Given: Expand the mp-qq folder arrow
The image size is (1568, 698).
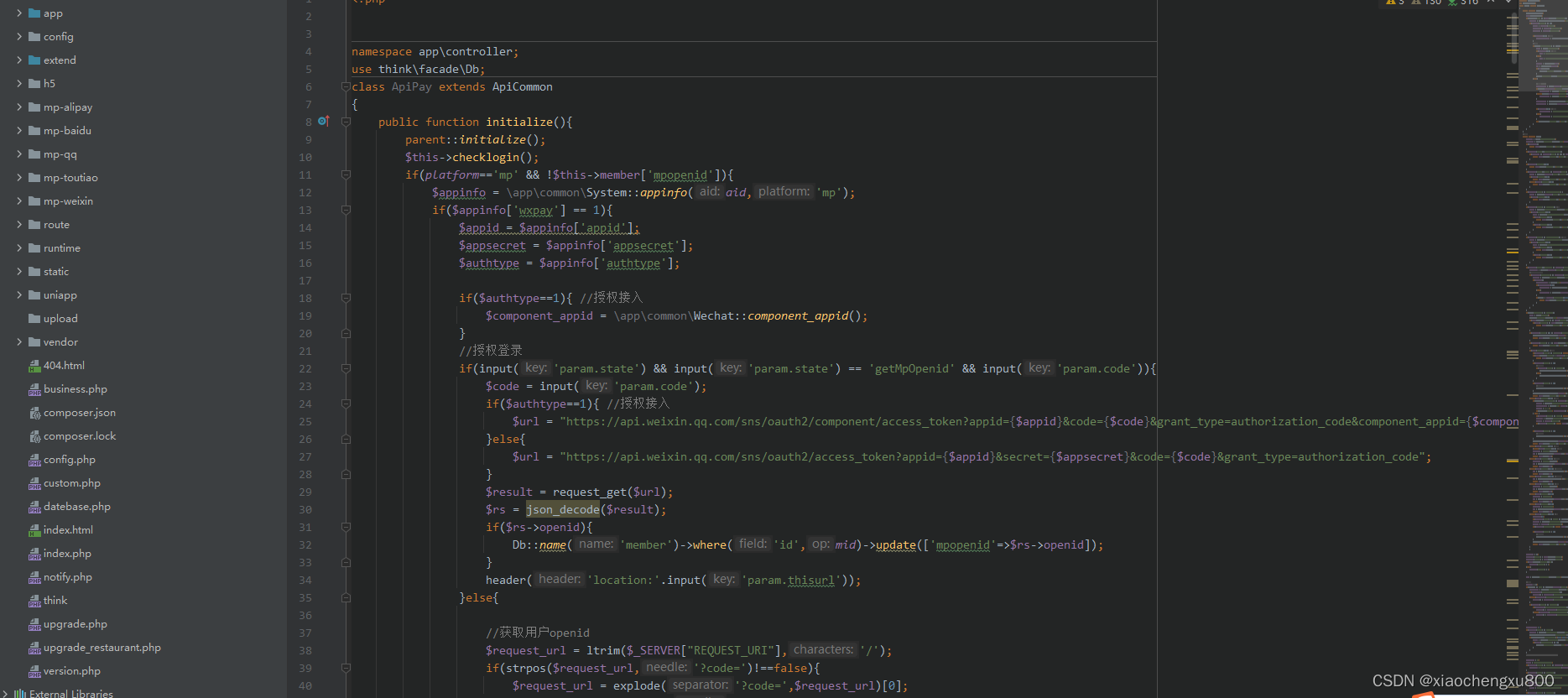Looking at the screenshot, I should 19,154.
